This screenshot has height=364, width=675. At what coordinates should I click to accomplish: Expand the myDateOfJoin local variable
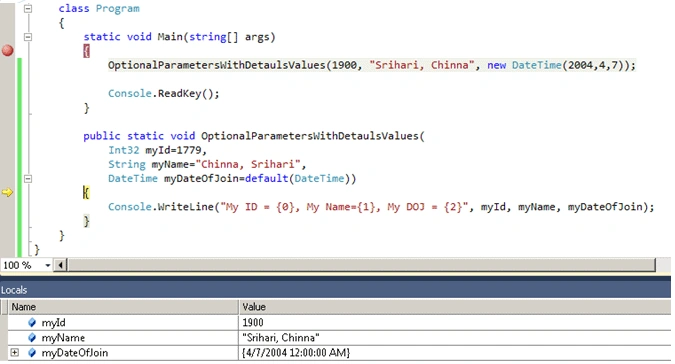(15, 352)
